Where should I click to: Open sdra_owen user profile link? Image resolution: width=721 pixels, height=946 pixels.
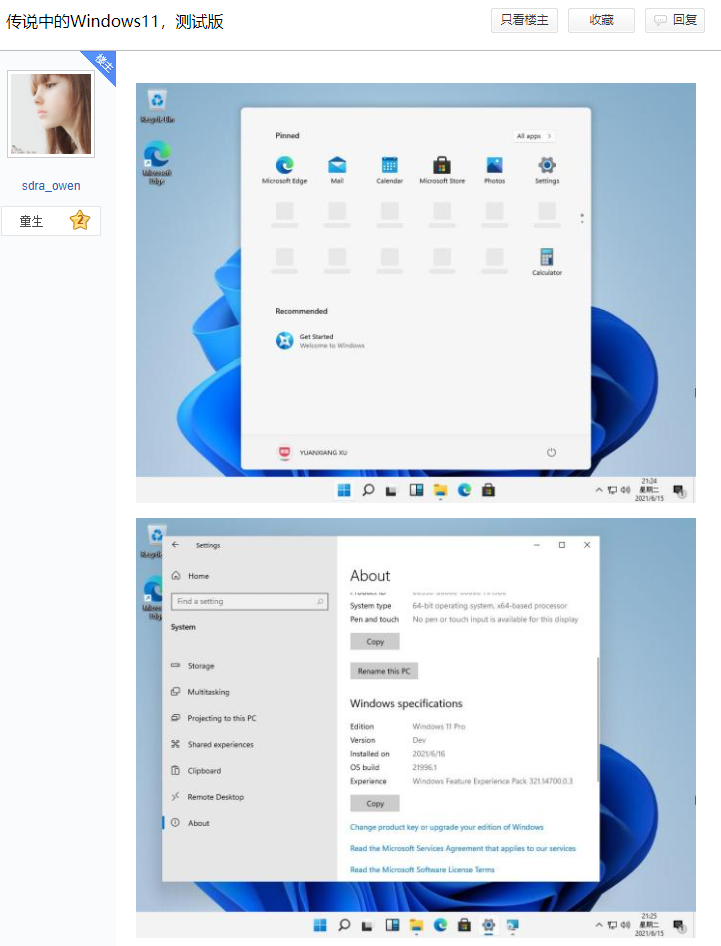pos(51,186)
